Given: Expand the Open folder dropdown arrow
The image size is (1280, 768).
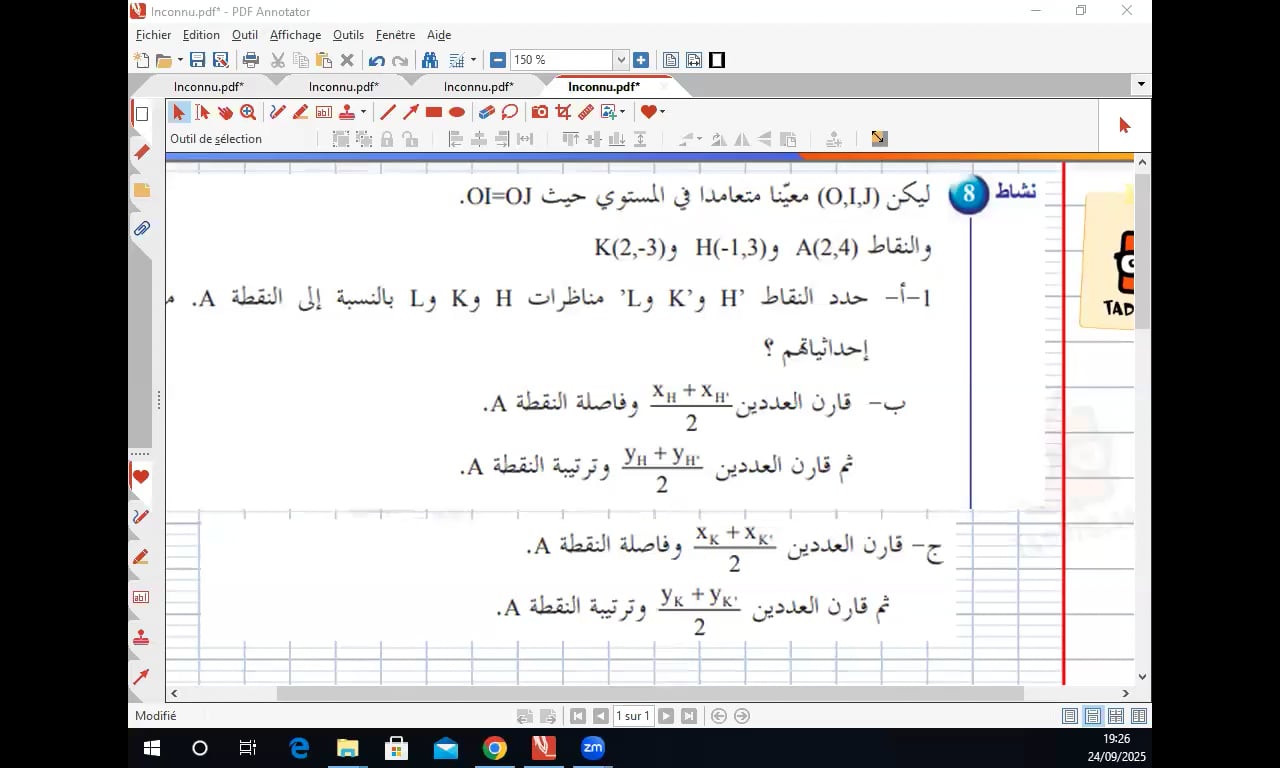Looking at the screenshot, I should (180, 60).
